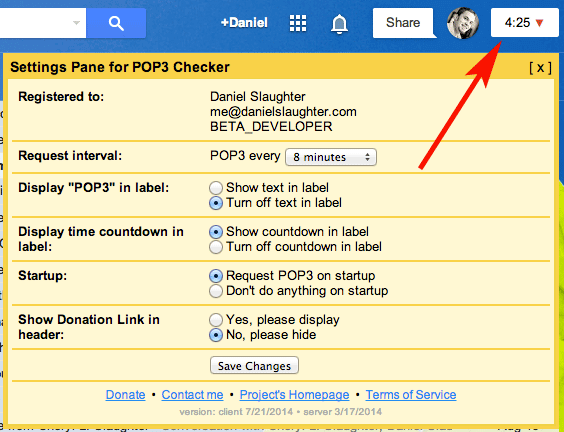Open the 8 minutes interval dropdown
Screen dimensions: 564x432
(x=331, y=157)
